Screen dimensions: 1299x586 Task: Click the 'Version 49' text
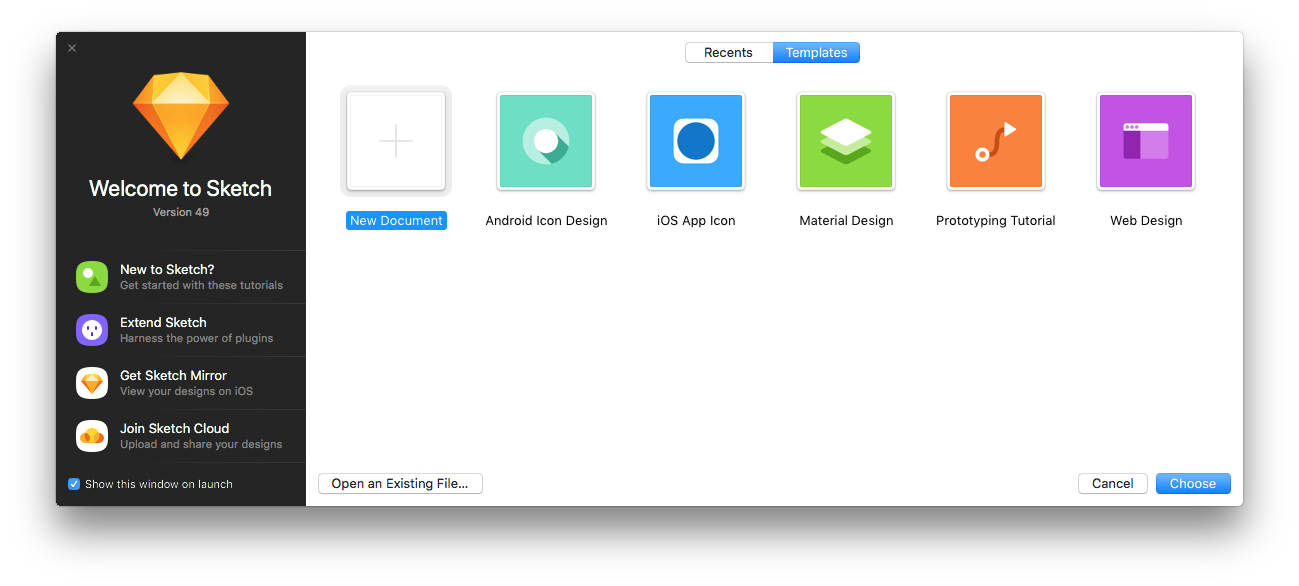(181, 212)
